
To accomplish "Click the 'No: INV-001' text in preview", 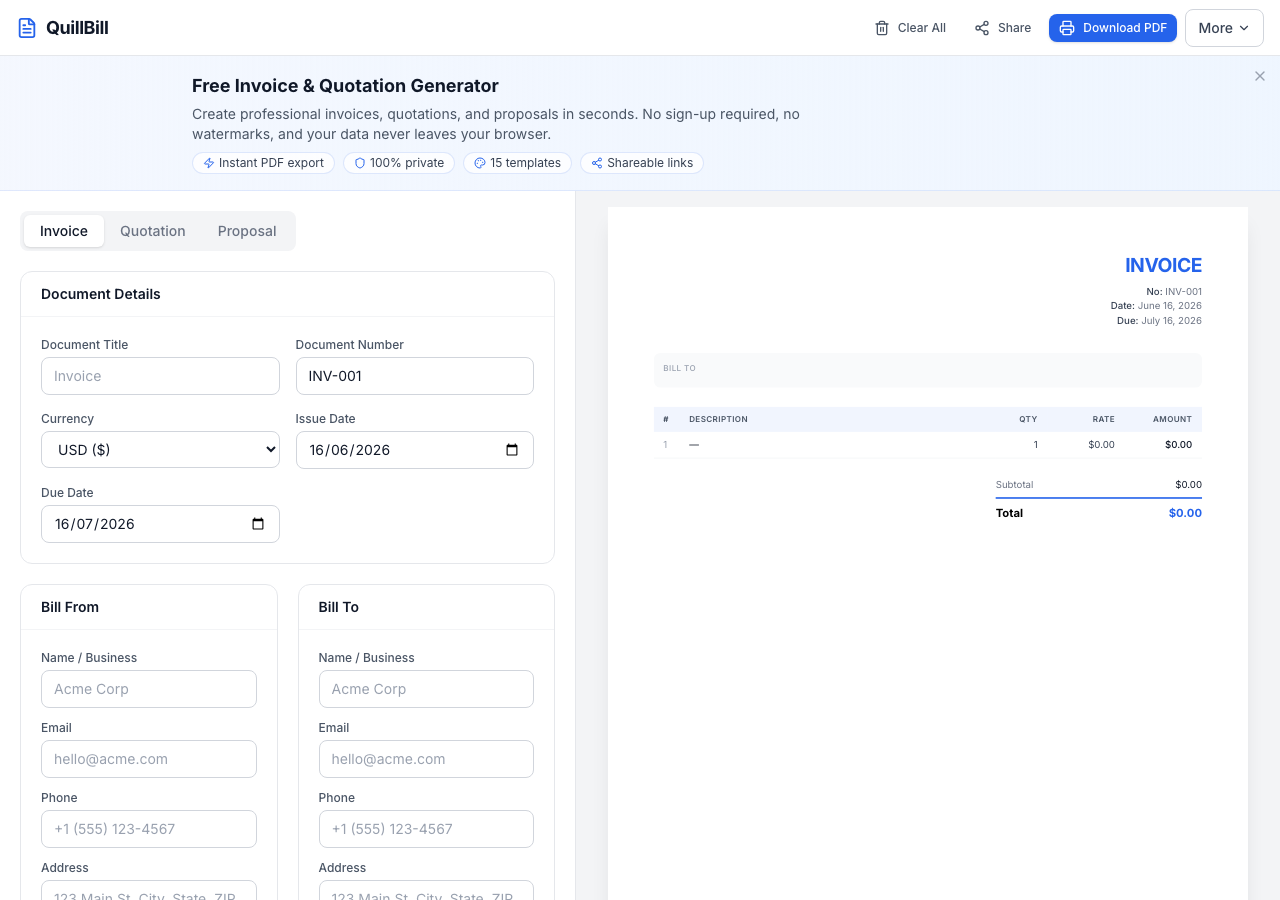I will pyautogui.click(x=1174, y=292).
